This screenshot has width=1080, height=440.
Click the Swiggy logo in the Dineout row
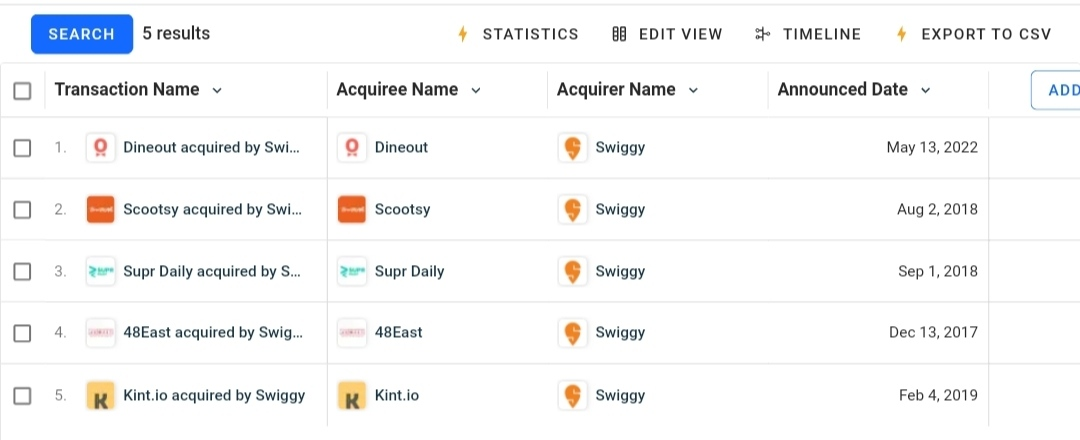(572, 147)
